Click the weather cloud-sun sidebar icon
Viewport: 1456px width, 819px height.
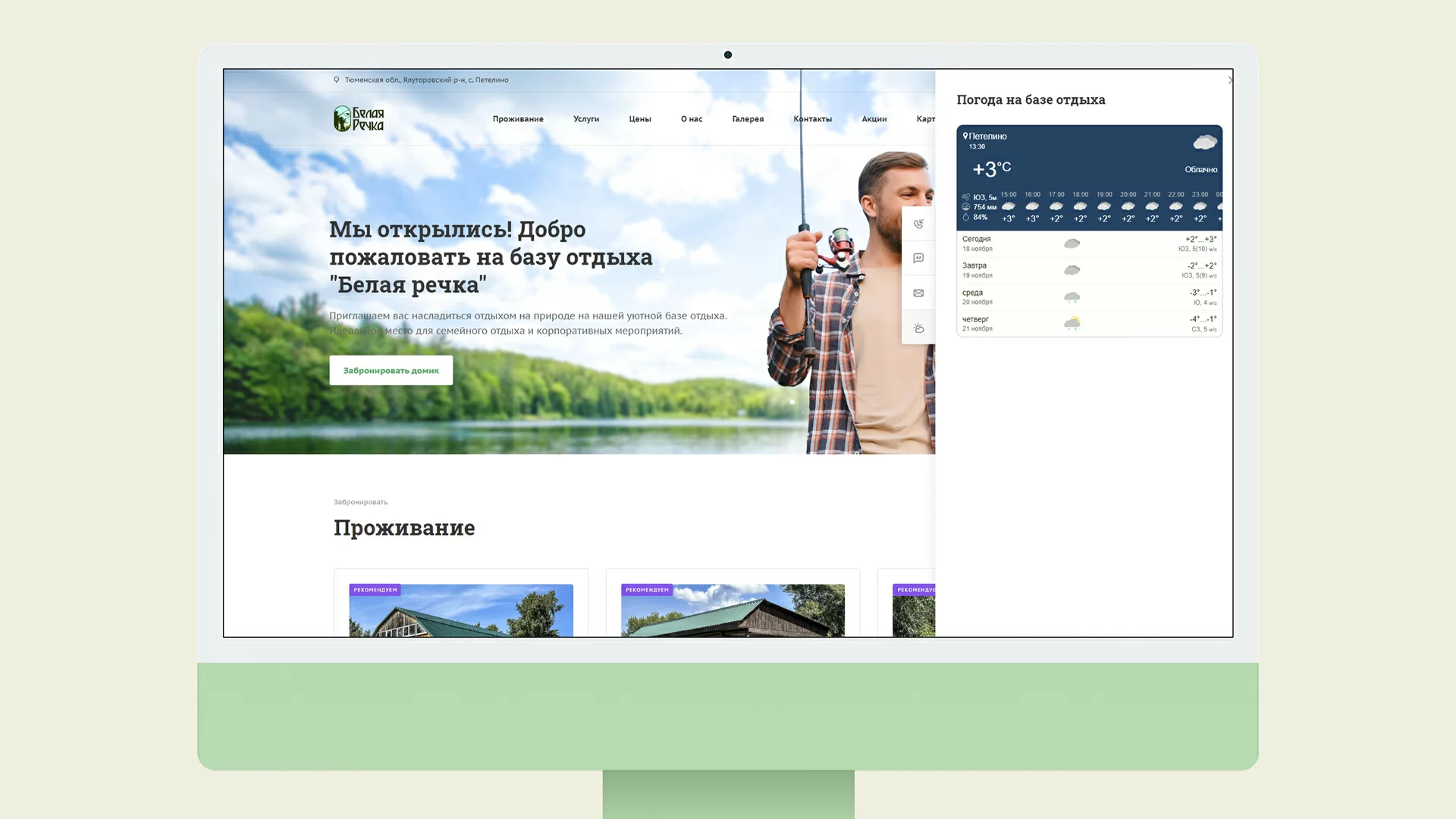918,328
